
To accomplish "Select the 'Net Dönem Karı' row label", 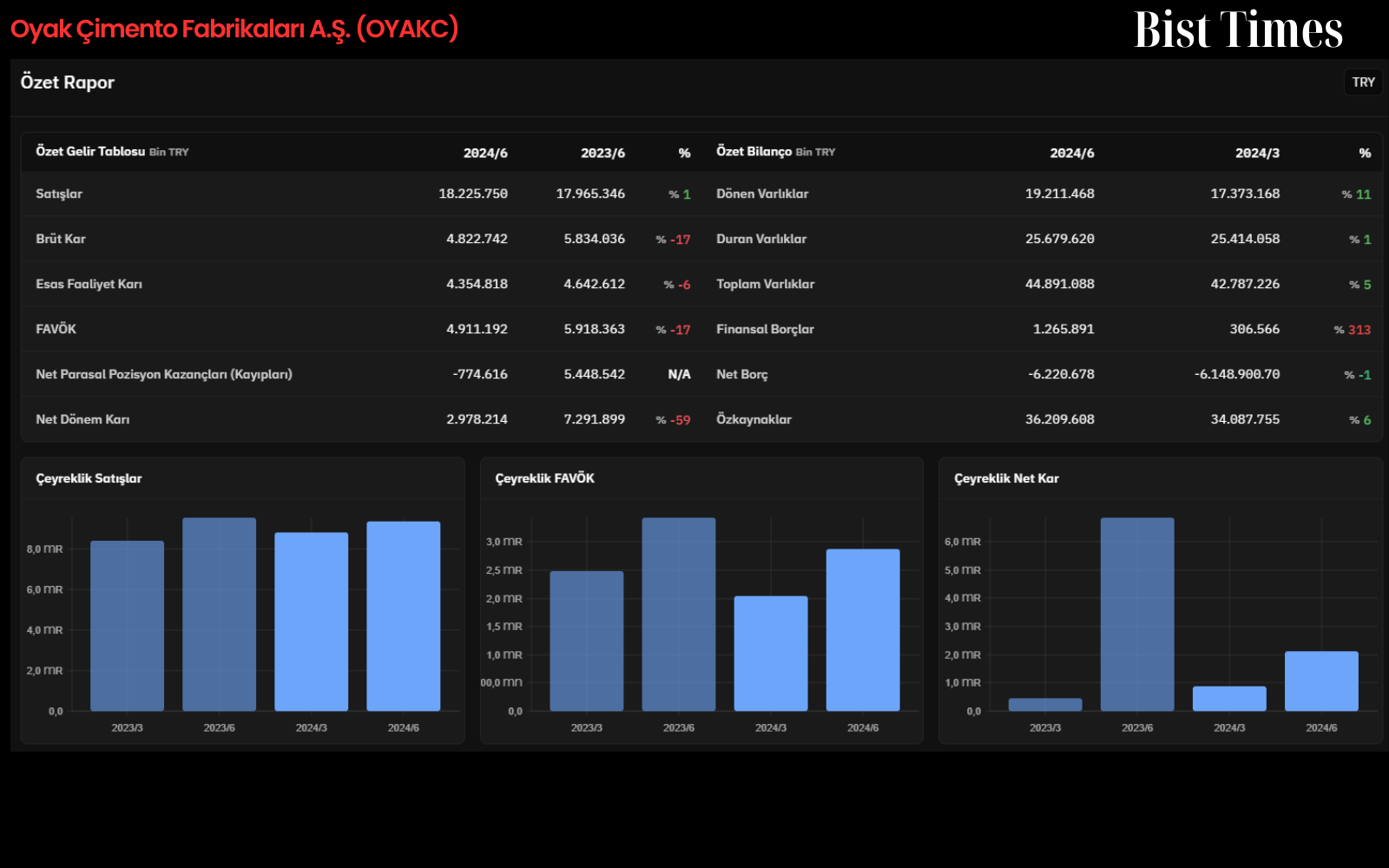I will (x=82, y=419).
